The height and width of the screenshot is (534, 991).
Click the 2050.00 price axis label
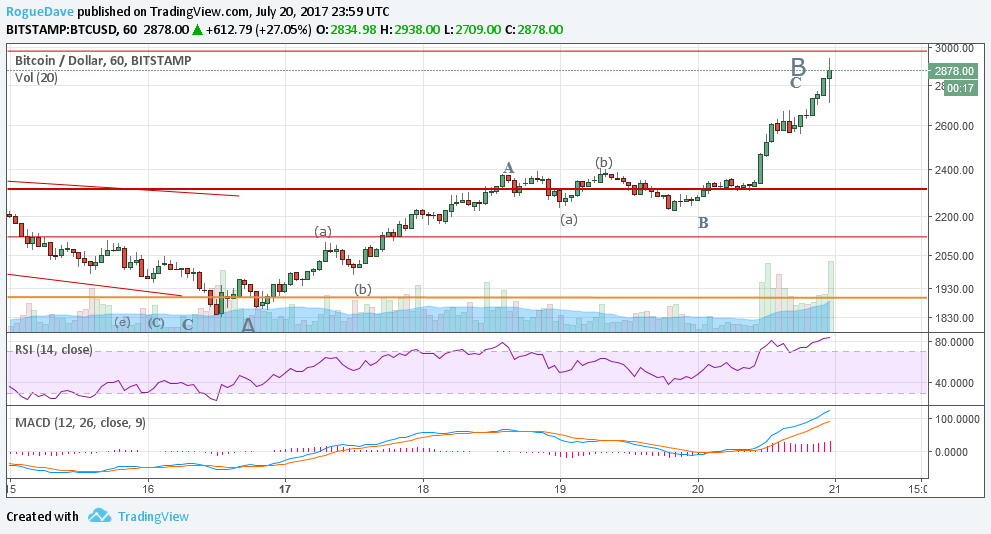[x=954, y=256]
